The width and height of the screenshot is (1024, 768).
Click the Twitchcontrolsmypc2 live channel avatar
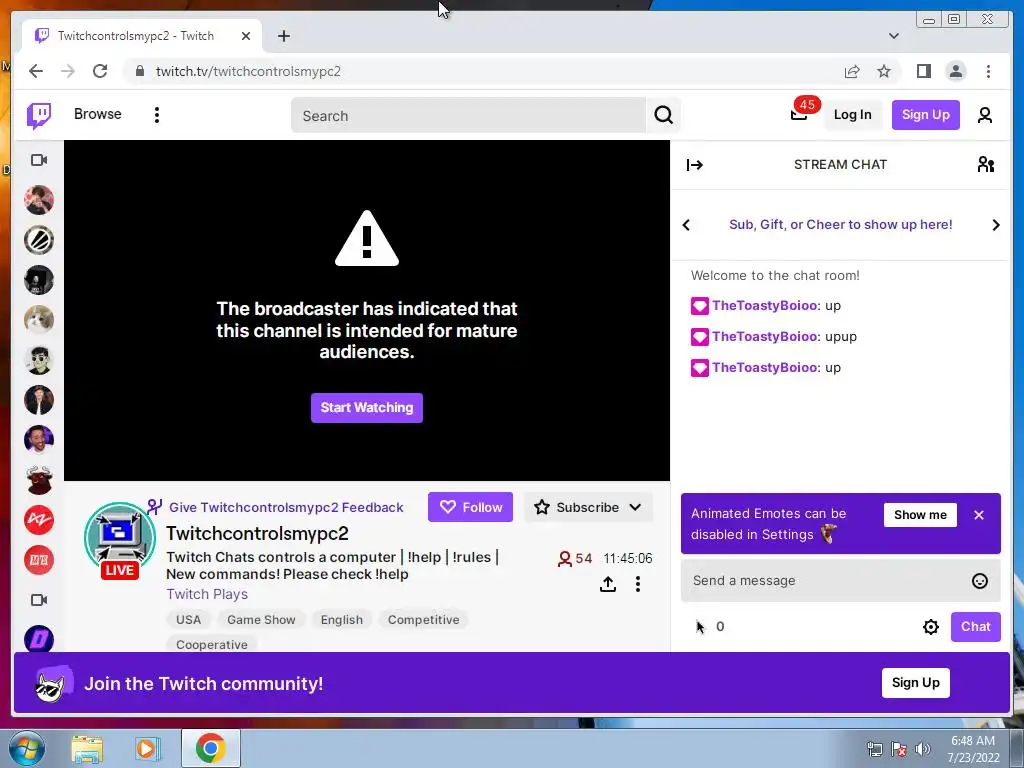[x=120, y=539]
